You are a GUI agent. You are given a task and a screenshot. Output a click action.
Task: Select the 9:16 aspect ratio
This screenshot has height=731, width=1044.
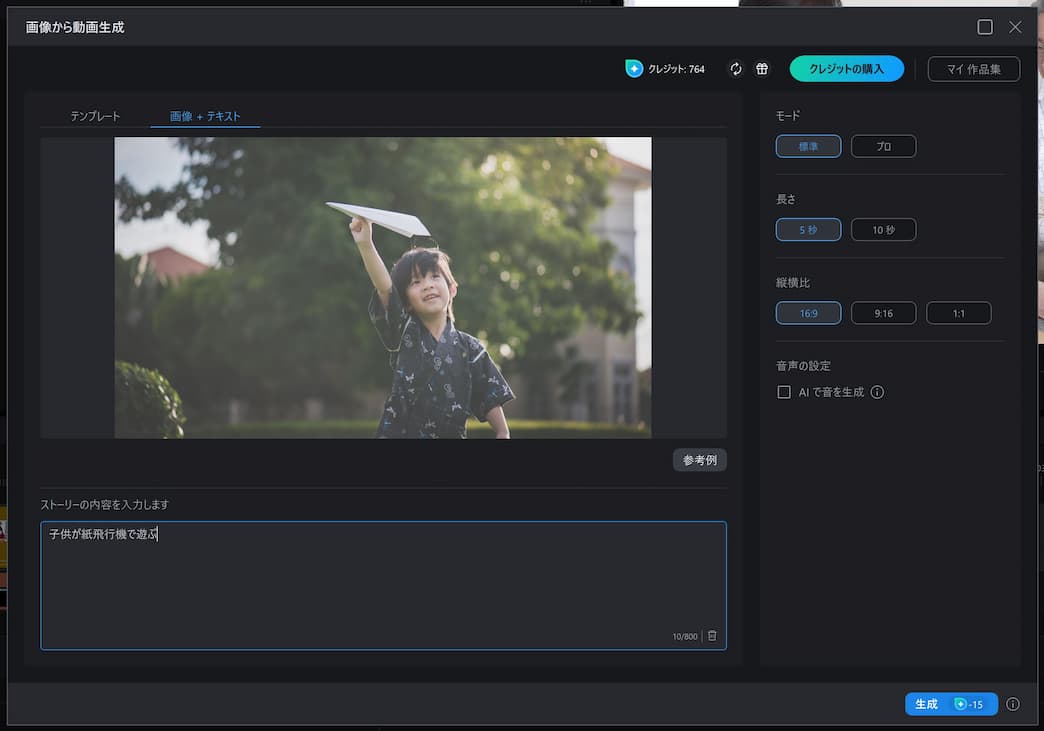(x=883, y=312)
